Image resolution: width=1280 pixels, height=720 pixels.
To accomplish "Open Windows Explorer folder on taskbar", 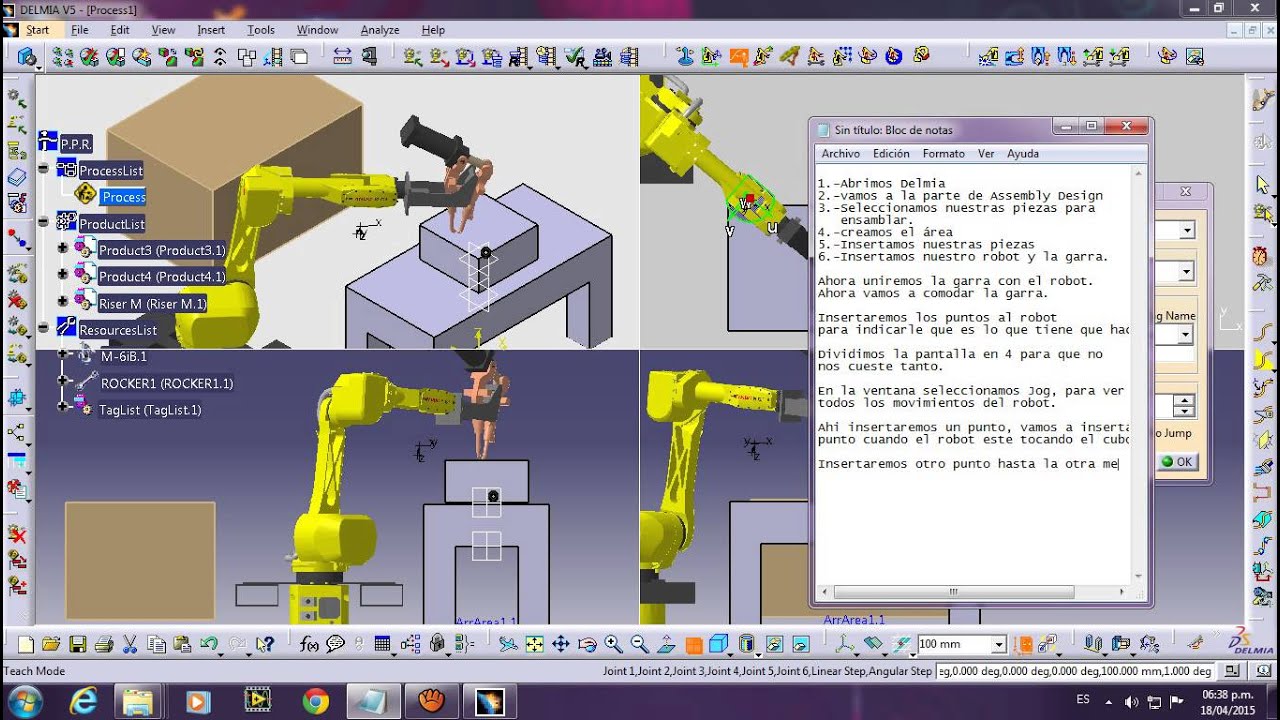I will tap(138, 701).
